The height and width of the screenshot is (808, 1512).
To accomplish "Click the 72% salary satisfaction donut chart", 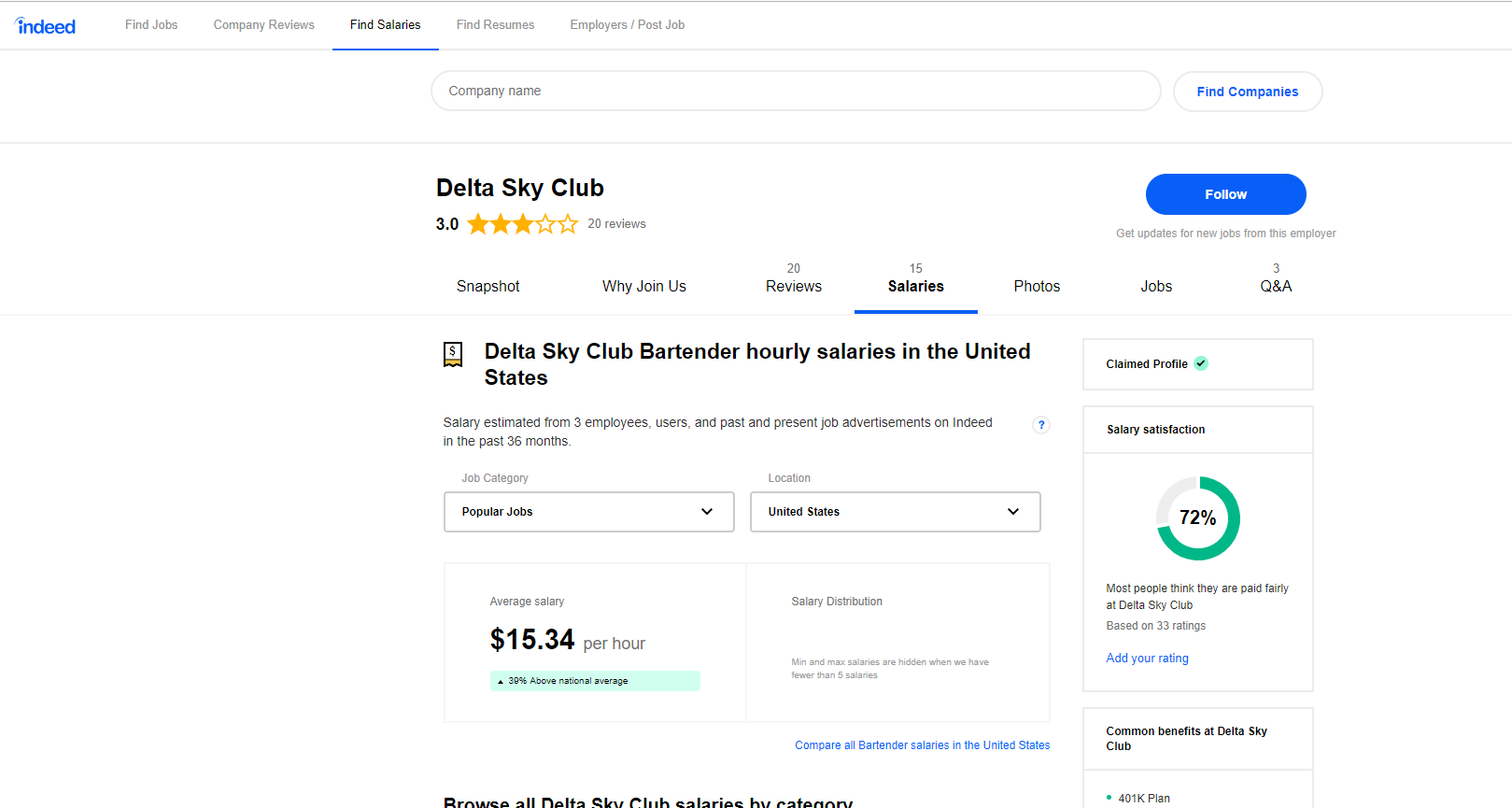I will pos(1198,518).
